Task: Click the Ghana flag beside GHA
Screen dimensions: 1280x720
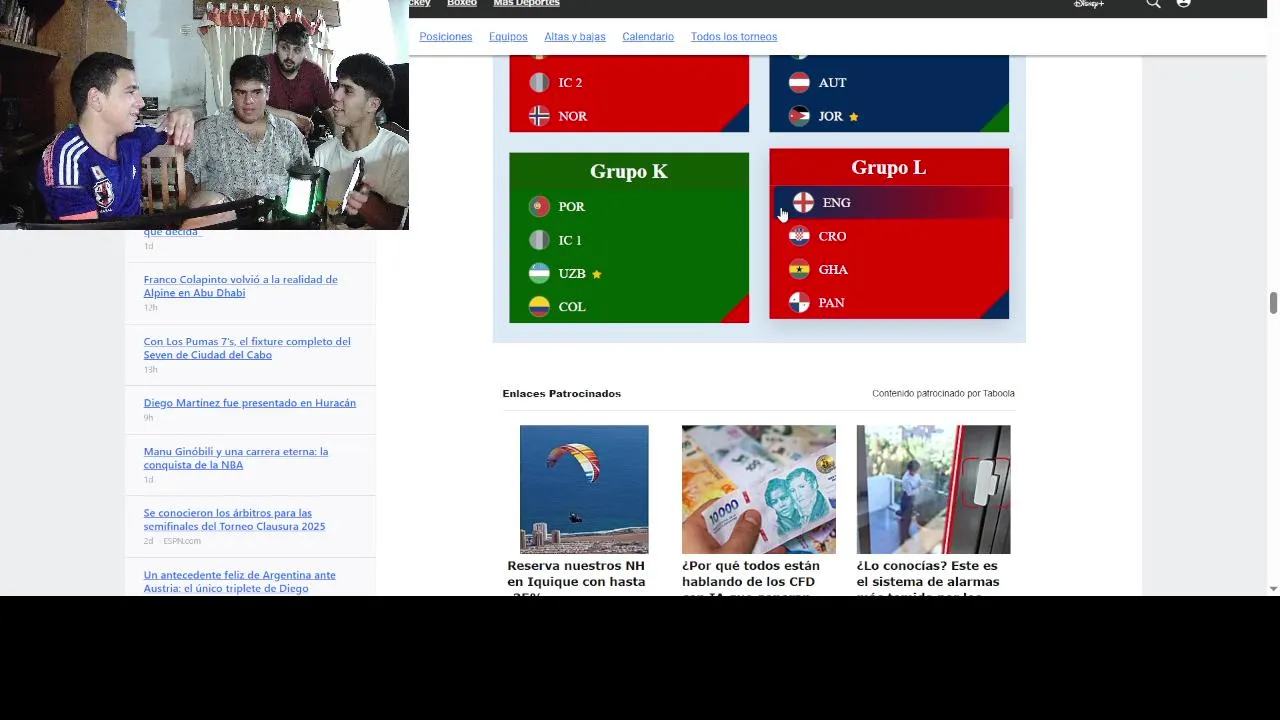Action: pos(799,270)
